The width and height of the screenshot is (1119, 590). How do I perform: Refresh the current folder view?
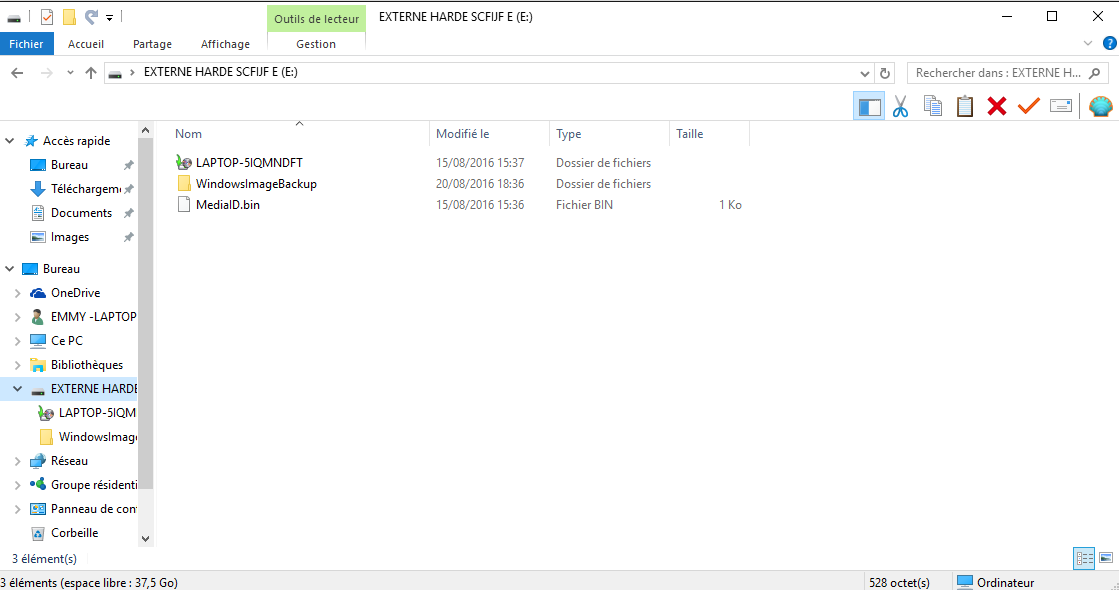tap(885, 73)
